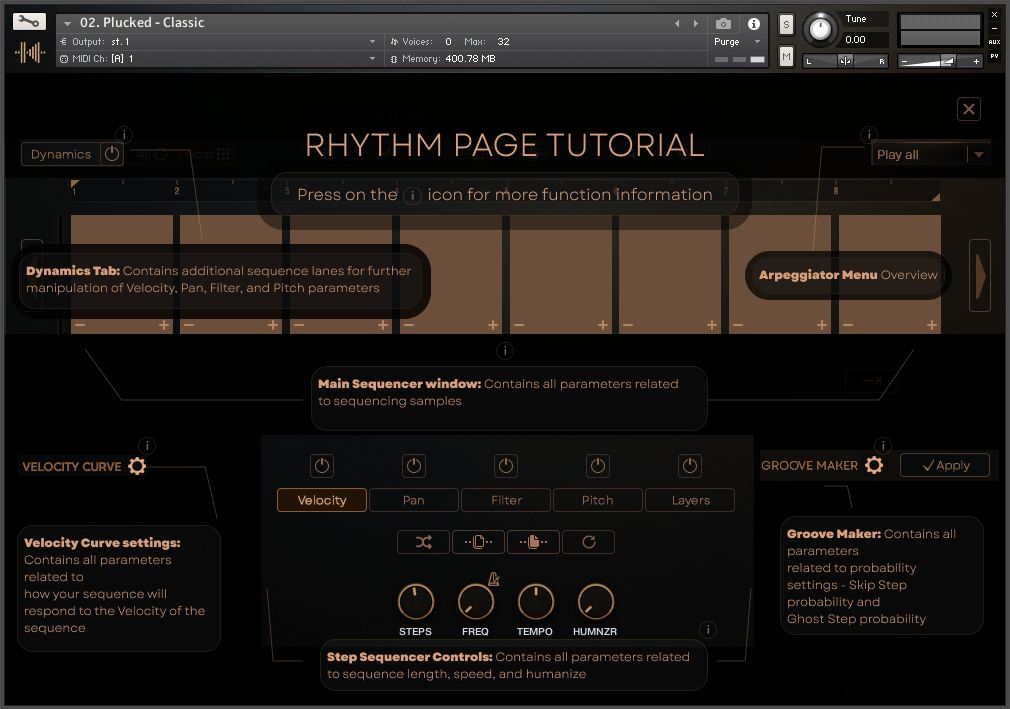Screen dimensions: 1010x709
Task: Open the Play all arpeggiator dropdown
Action: (x=978, y=155)
